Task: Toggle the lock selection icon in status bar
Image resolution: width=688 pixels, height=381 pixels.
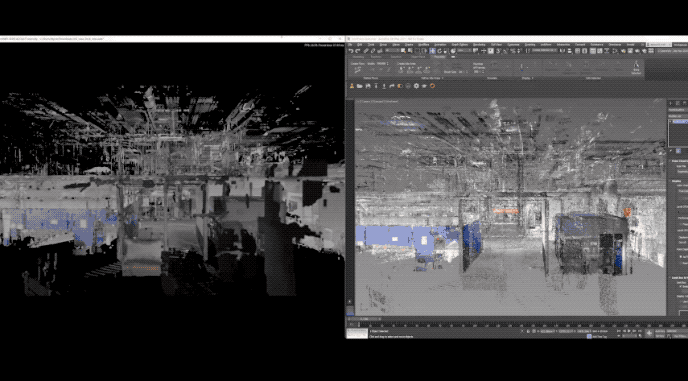Action: tap(528, 331)
